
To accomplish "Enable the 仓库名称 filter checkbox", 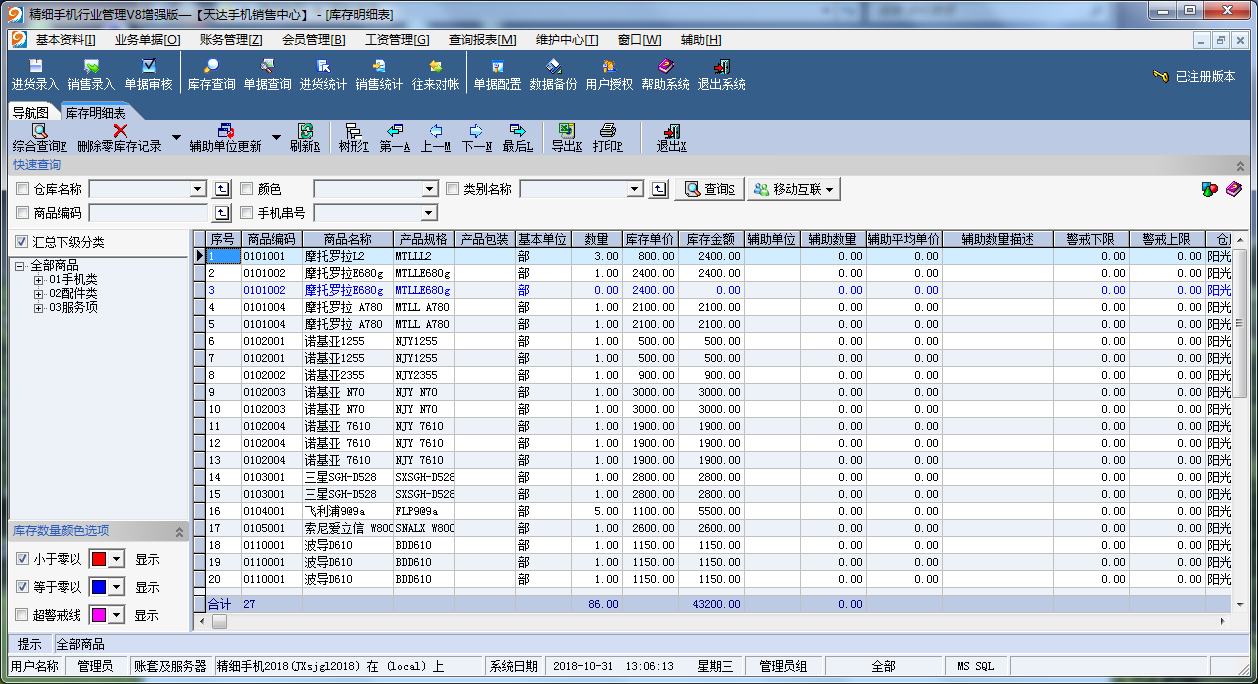I will [x=22, y=189].
